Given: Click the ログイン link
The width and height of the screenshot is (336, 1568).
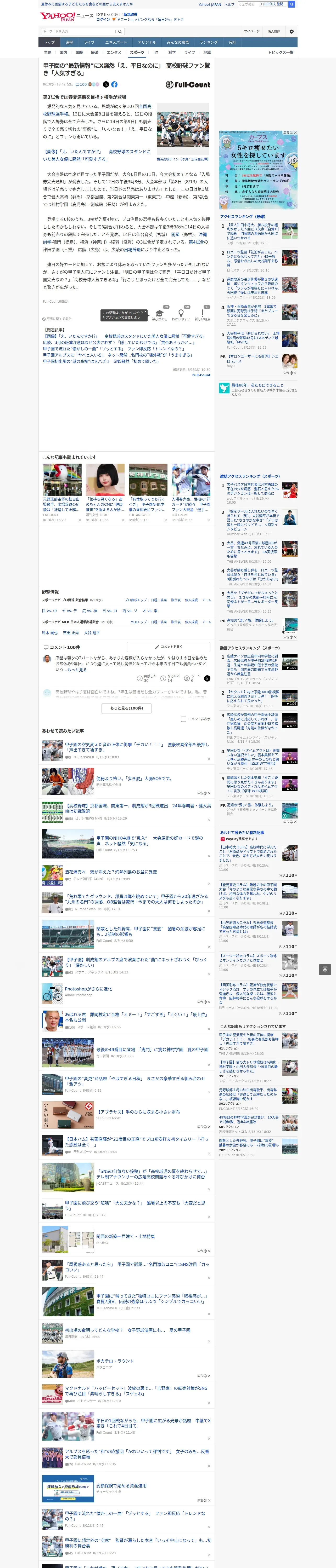Looking at the screenshot, I should click(x=103, y=20).
